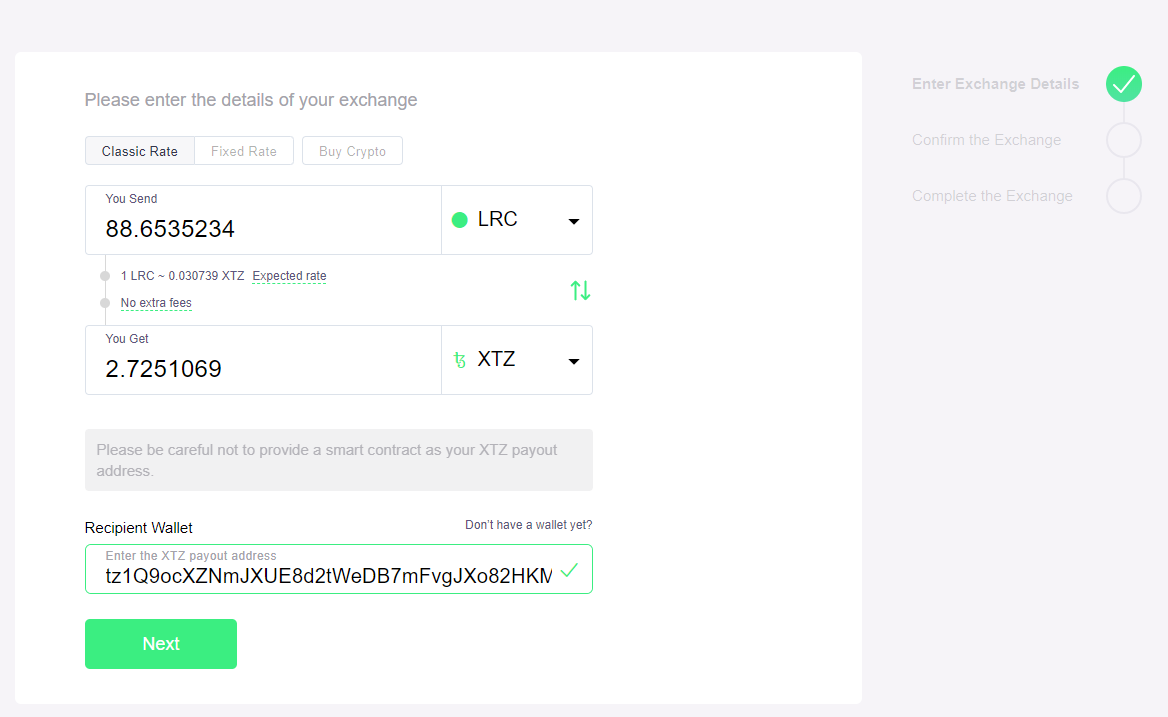The height and width of the screenshot is (717, 1168).
Task: Open the Don't have a wallet yet link
Action: [x=528, y=525]
